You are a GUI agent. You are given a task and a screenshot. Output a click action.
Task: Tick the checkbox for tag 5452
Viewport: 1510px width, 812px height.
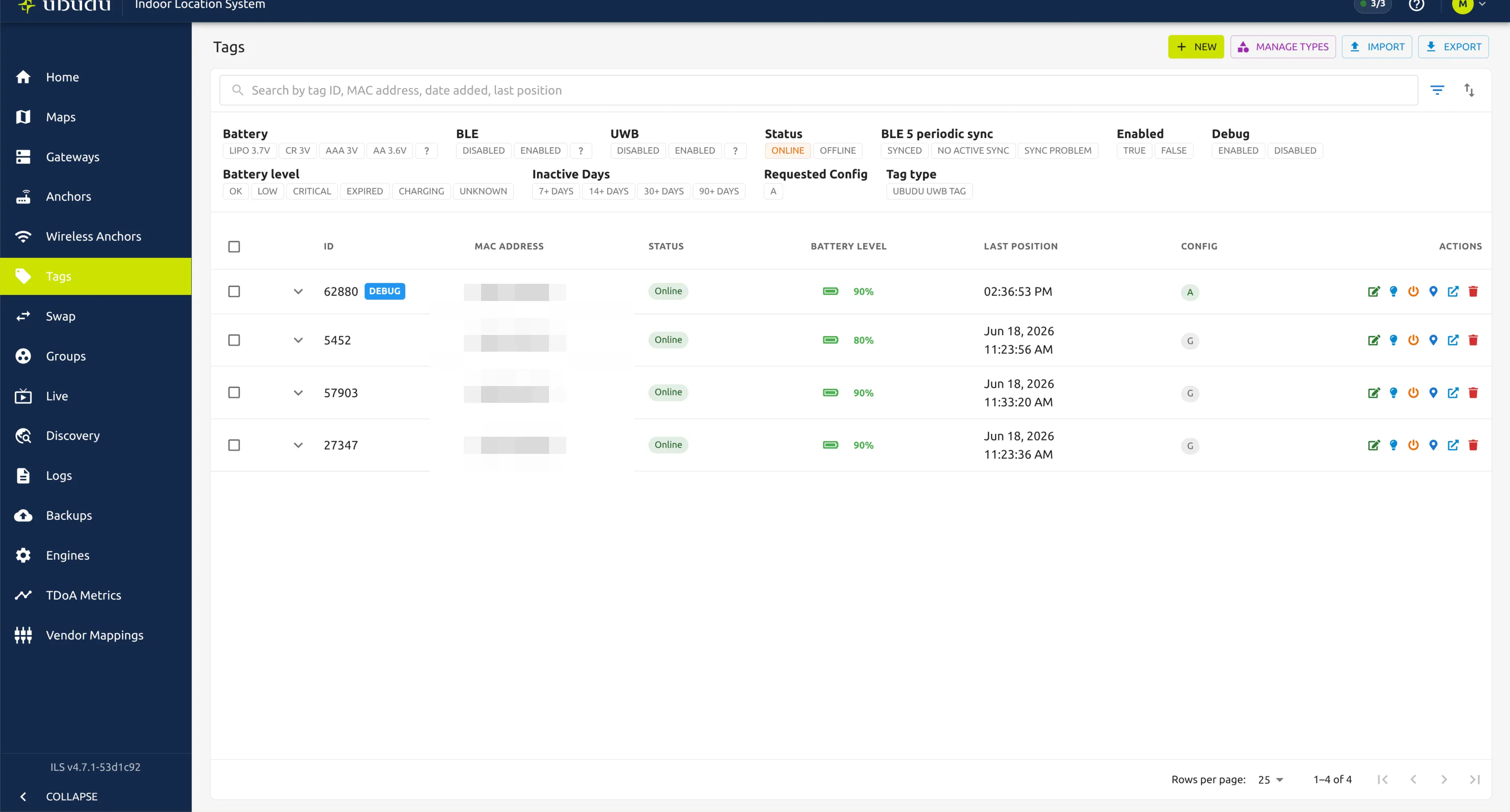pyautogui.click(x=234, y=340)
